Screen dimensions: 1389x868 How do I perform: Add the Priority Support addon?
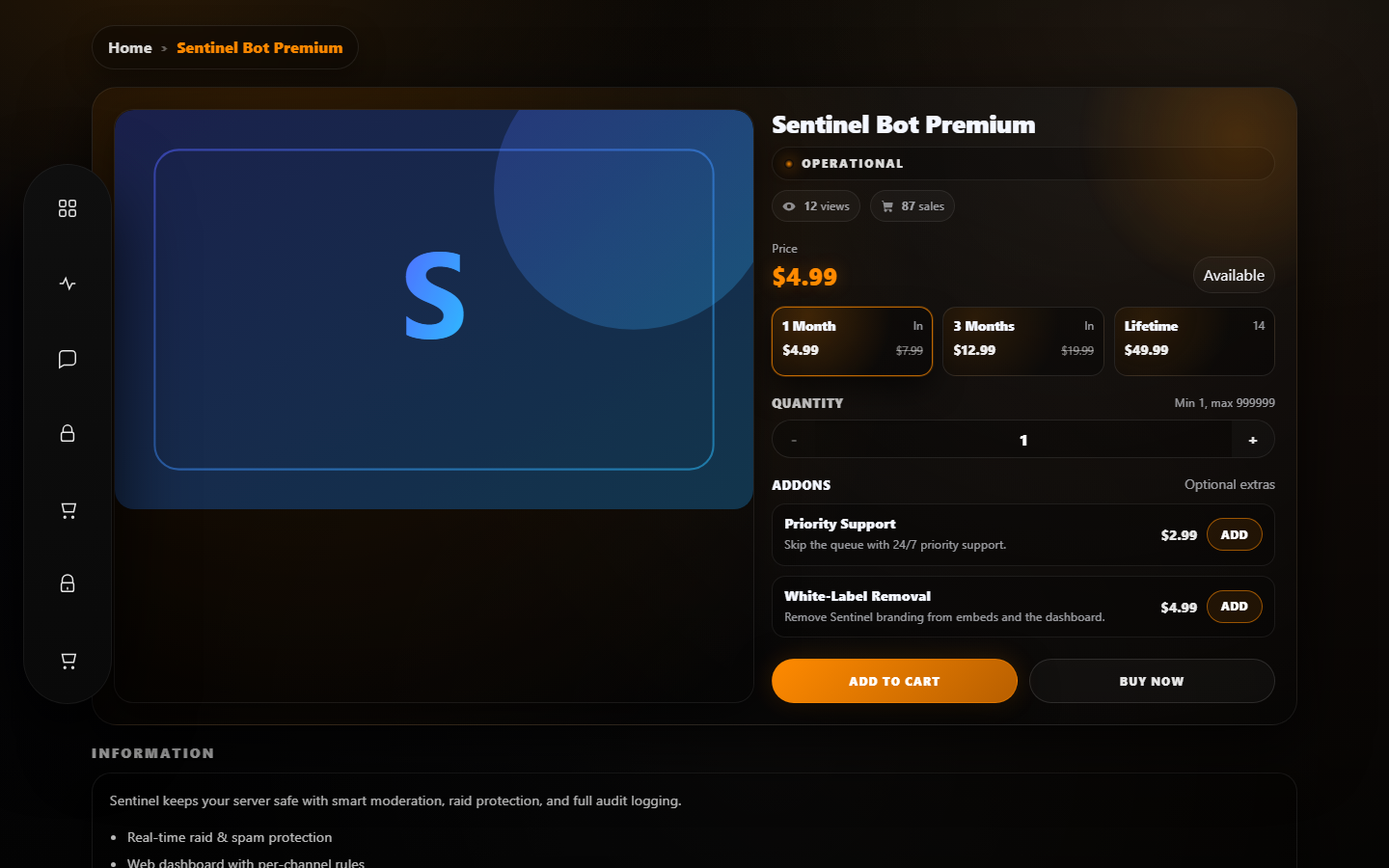point(1235,534)
